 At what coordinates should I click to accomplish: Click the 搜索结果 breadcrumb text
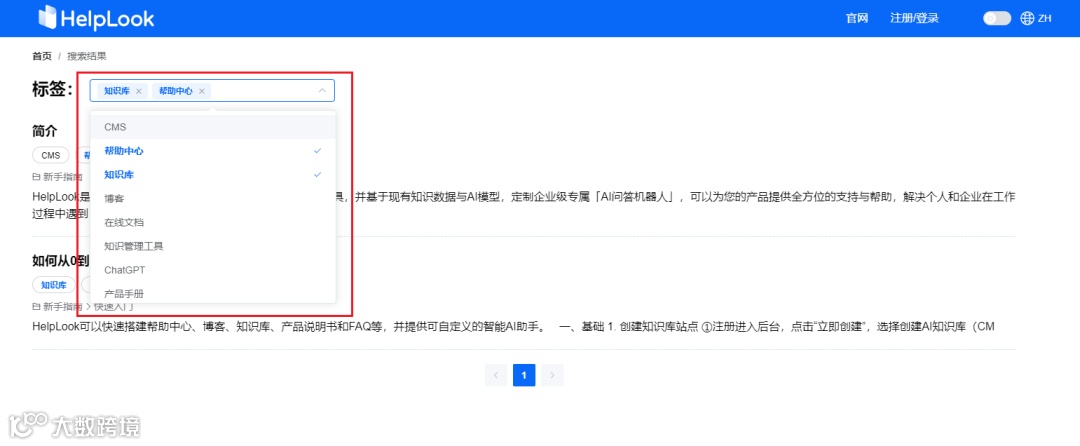click(x=87, y=56)
